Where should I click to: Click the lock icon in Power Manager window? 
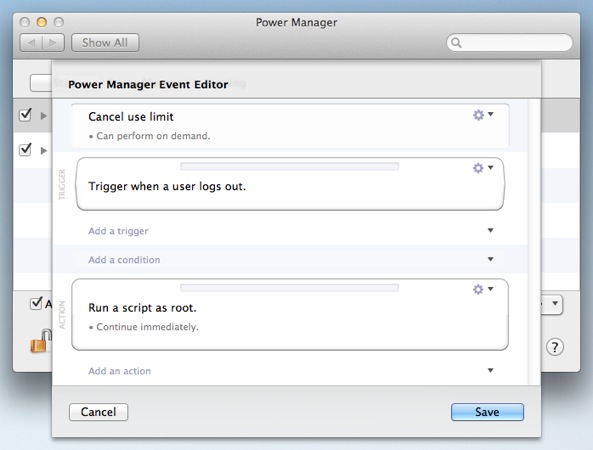click(x=41, y=341)
